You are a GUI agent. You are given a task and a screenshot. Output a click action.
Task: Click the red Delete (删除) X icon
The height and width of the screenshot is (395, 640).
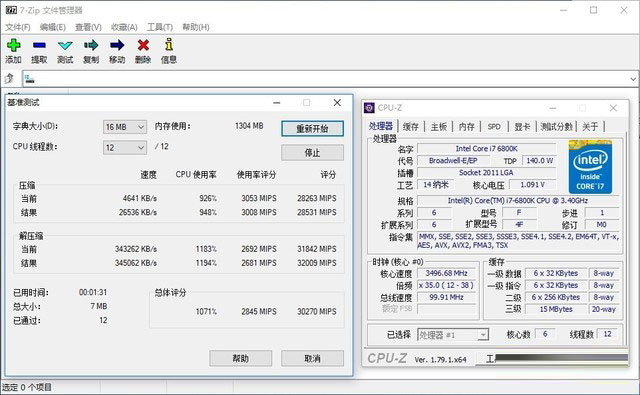(143, 45)
